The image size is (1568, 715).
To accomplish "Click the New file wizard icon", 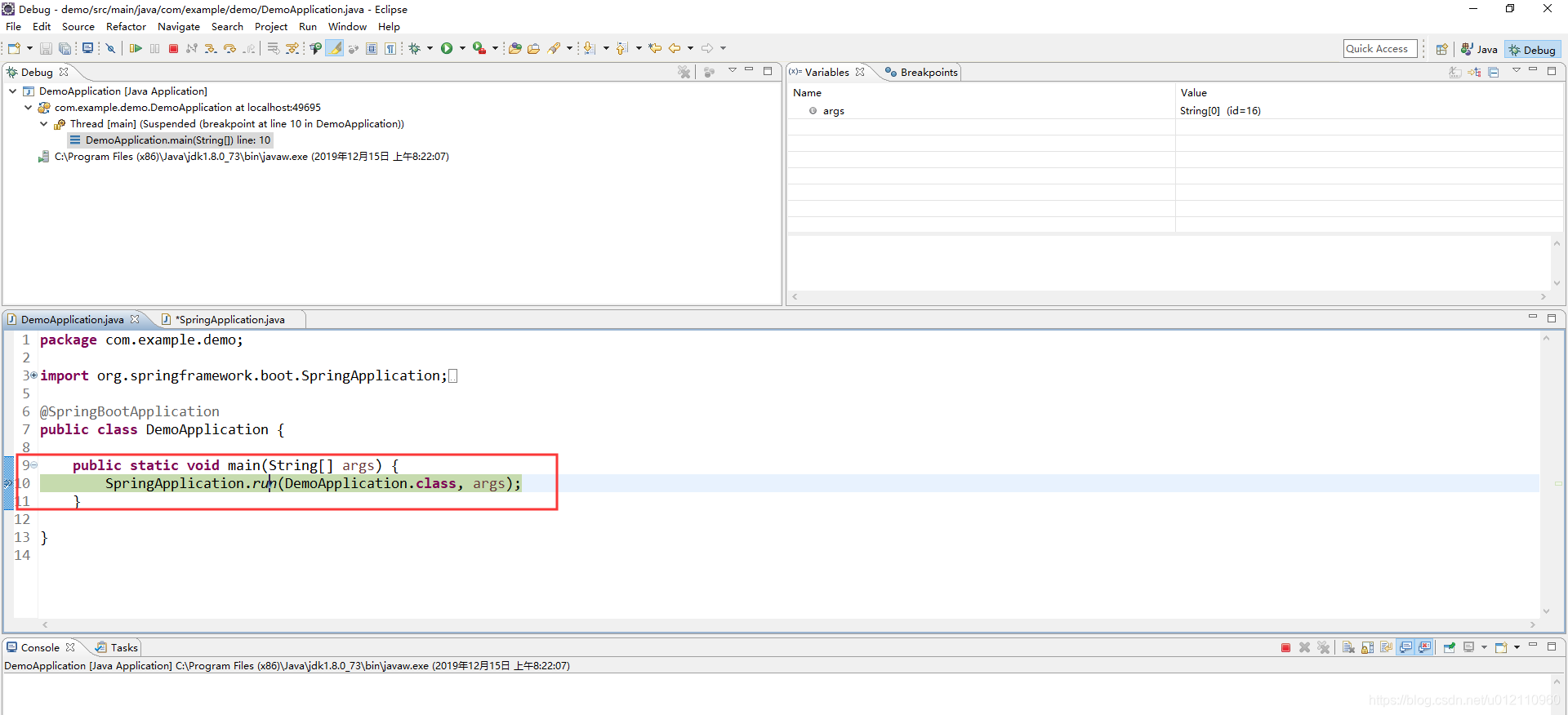I will tap(14, 48).
